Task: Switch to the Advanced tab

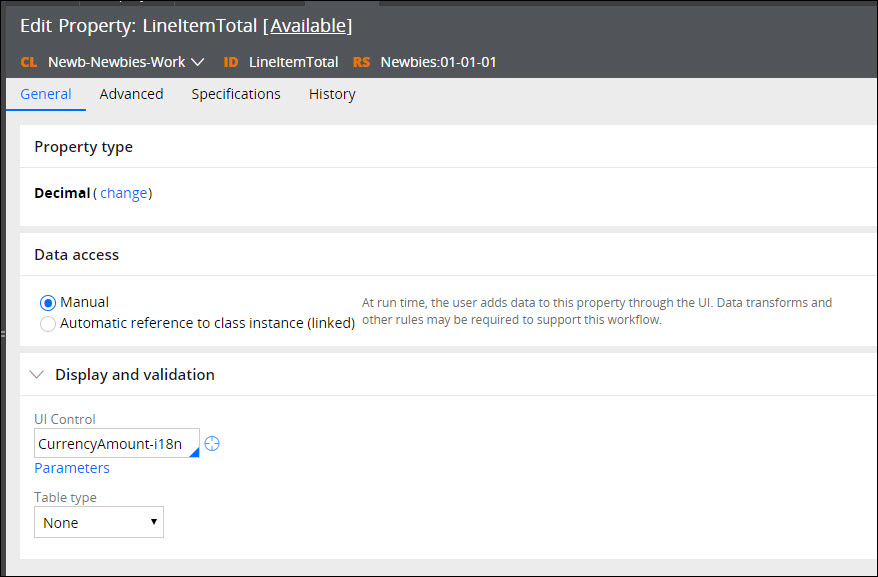Action: pyautogui.click(x=132, y=94)
